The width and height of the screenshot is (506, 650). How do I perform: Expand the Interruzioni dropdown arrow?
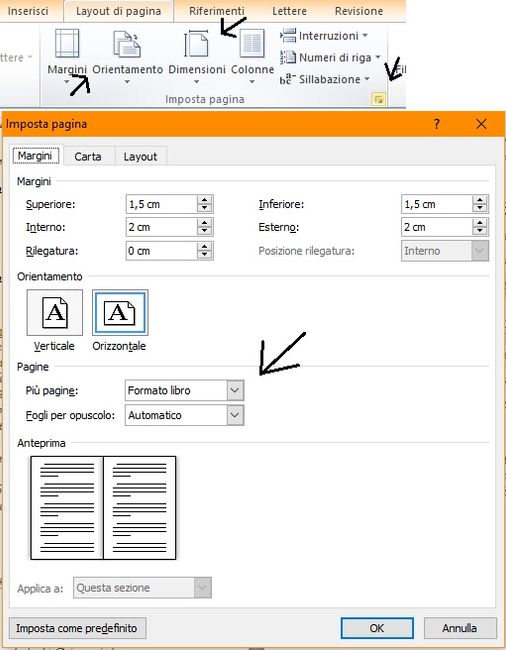click(365, 36)
